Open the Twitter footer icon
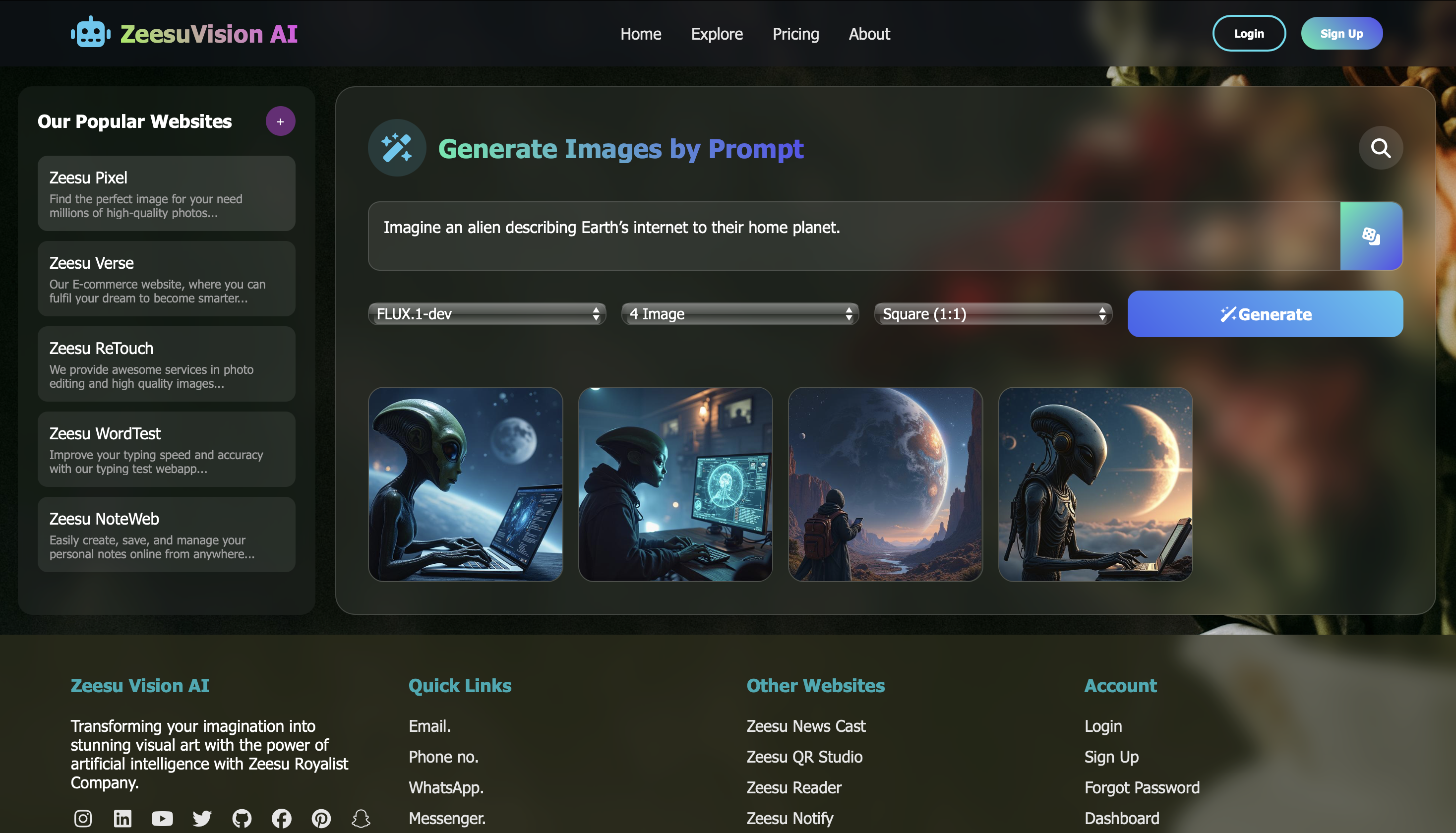1456x833 pixels. (x=202, y=819)
